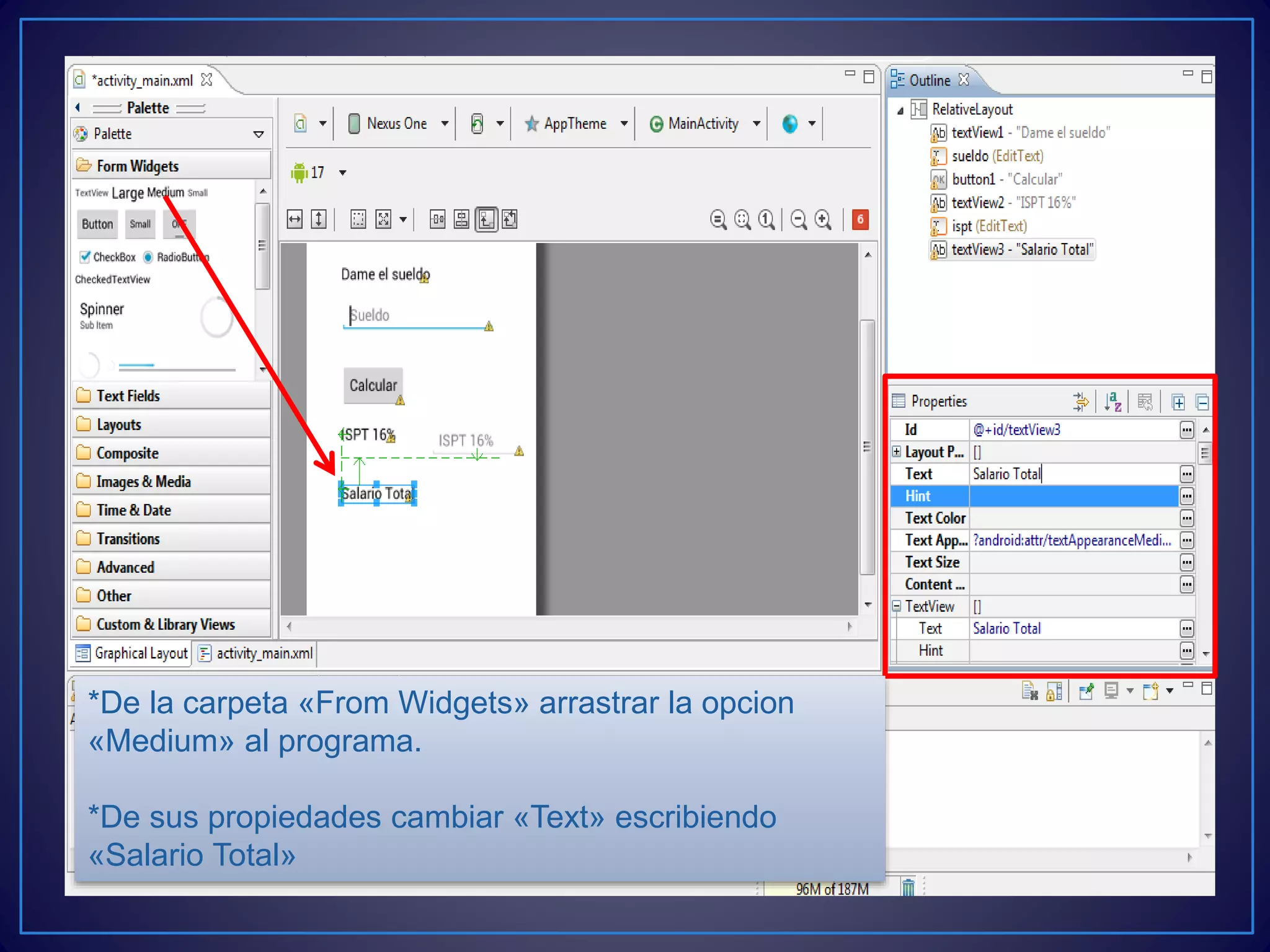
Task: Open the AppTheme dropdown
Action: [x=624, y=123]
